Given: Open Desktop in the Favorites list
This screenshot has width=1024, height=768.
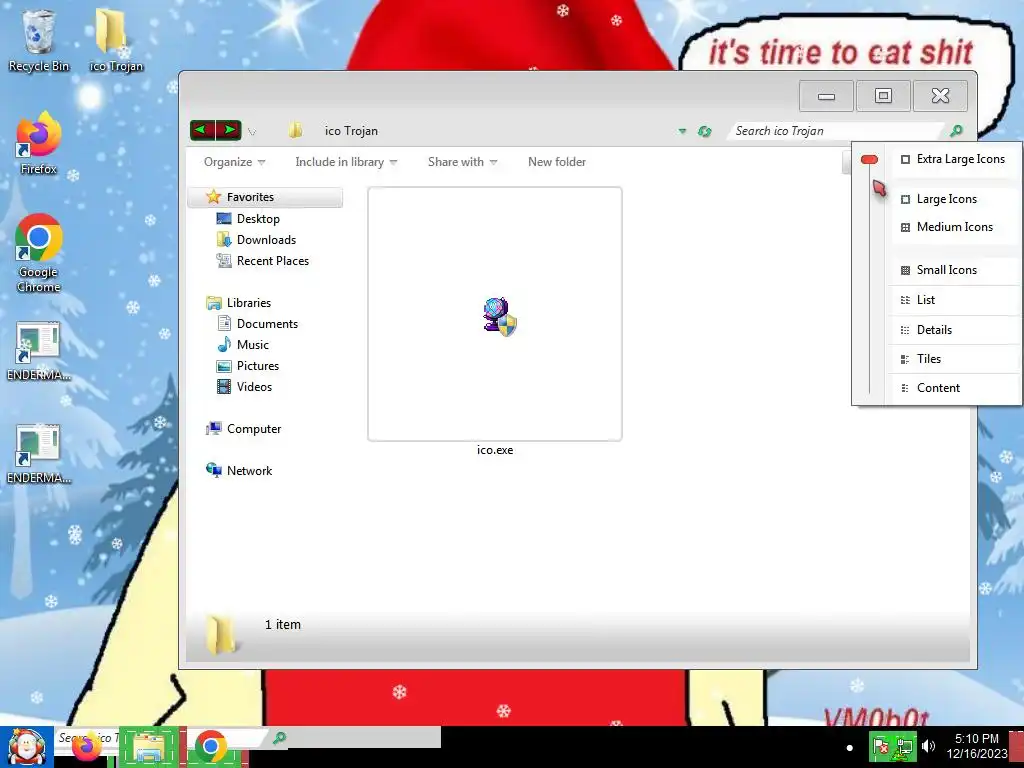Looking at the screenshot, I should 248,219.
